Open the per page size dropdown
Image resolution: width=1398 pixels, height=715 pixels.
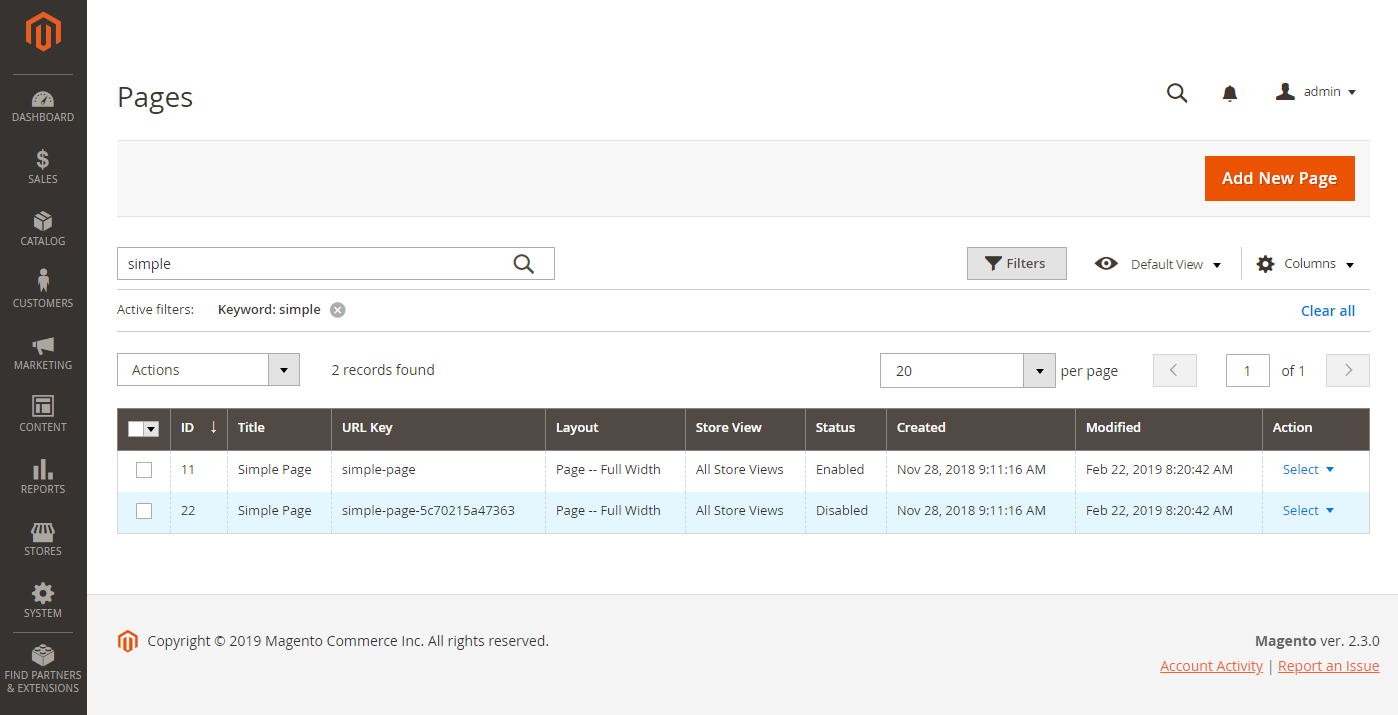[968, 371]
